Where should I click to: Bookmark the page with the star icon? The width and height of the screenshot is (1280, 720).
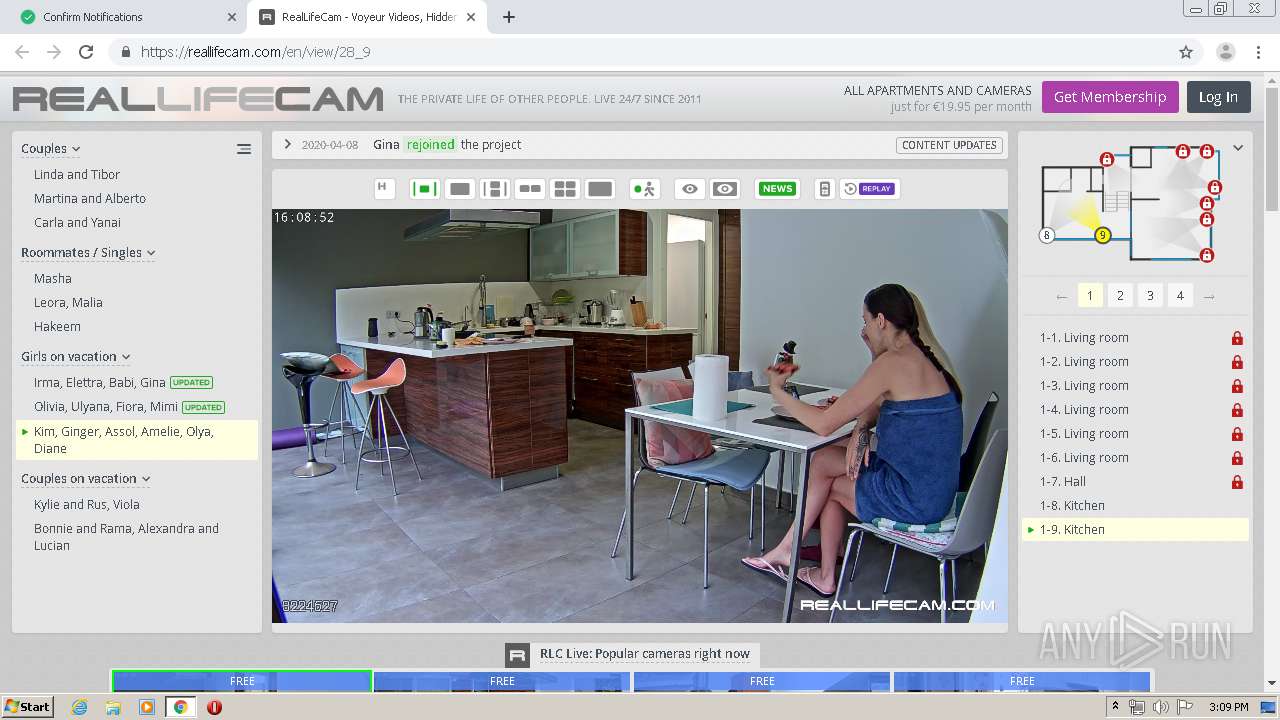[1186, 52]
